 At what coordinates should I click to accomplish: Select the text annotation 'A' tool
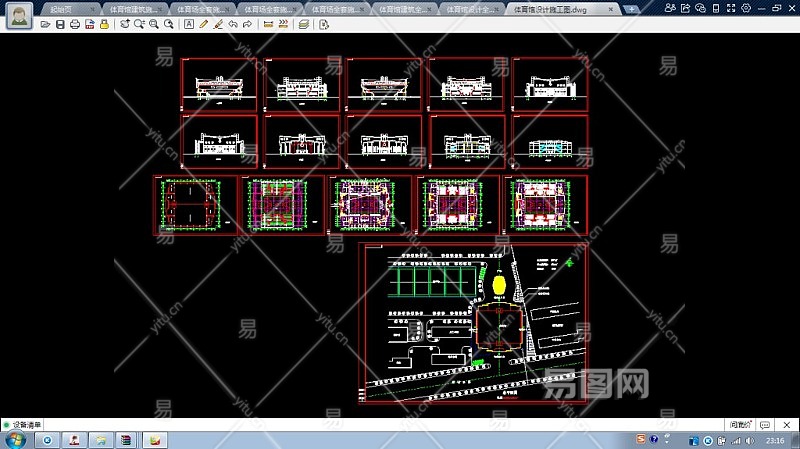pos(189,24)
